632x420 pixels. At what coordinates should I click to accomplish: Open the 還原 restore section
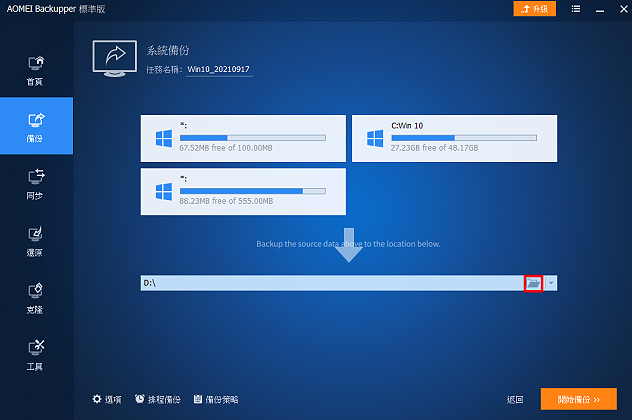pos(35,241)
